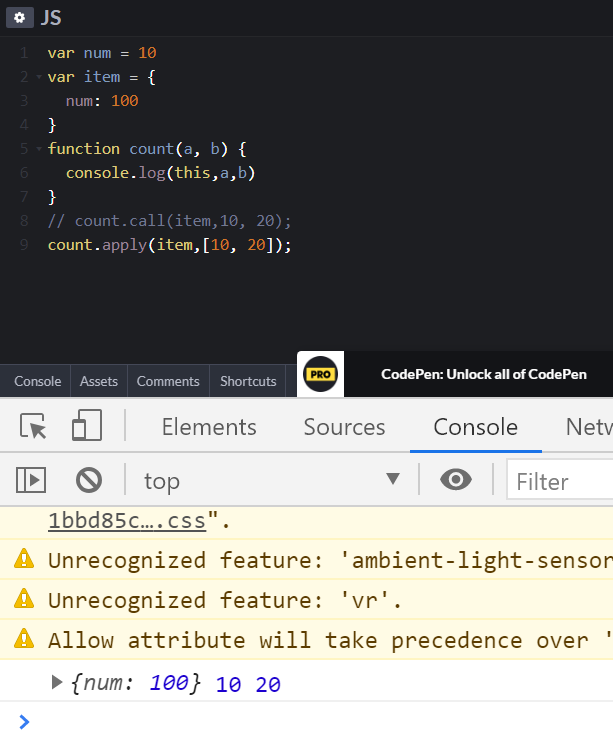Expand the {num: 100} object

(x=57, y=682)
